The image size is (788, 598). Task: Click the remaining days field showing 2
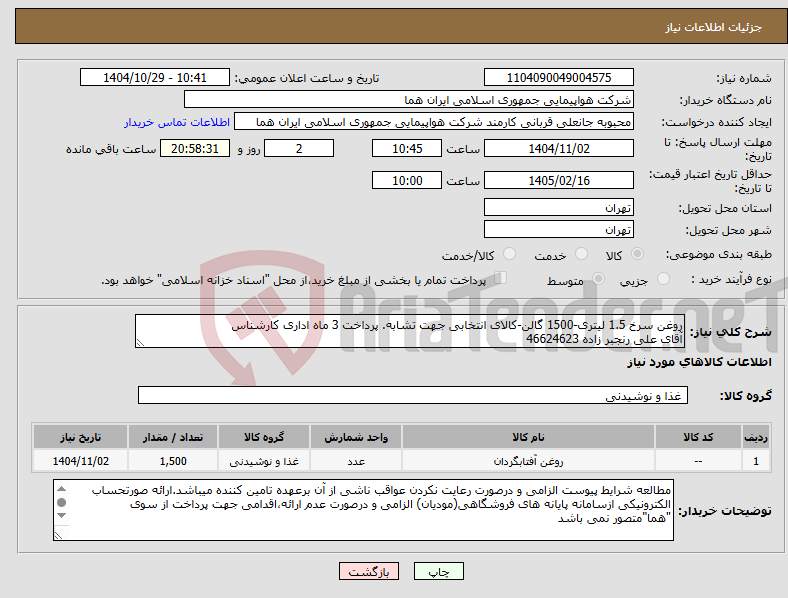click(x=299, y=148)
